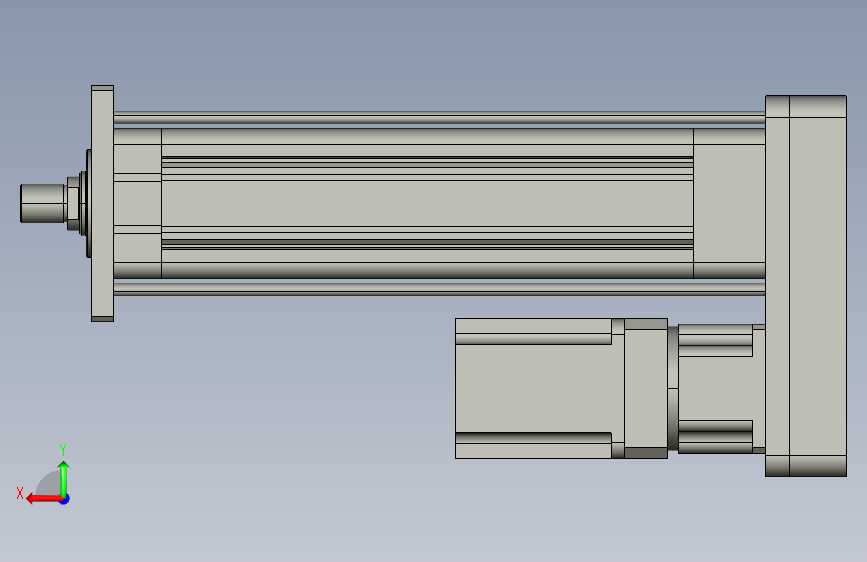
Task: Click the blue Z axis dot at triad origin
Action: click(x=65, y=499)
